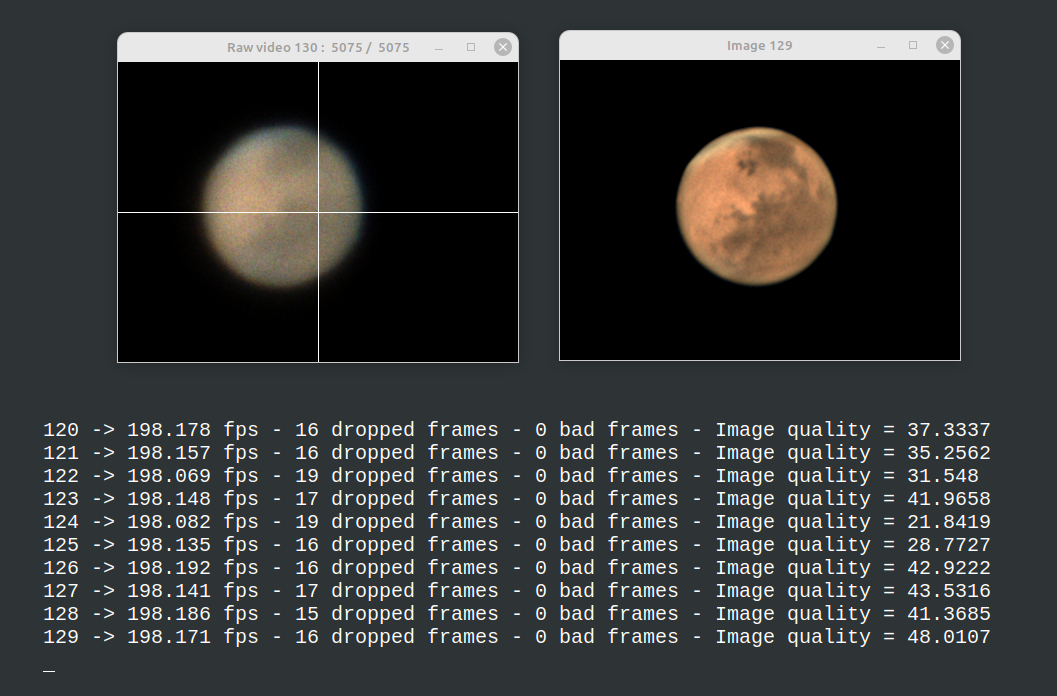Select log line for frame 122

[510, 475]
